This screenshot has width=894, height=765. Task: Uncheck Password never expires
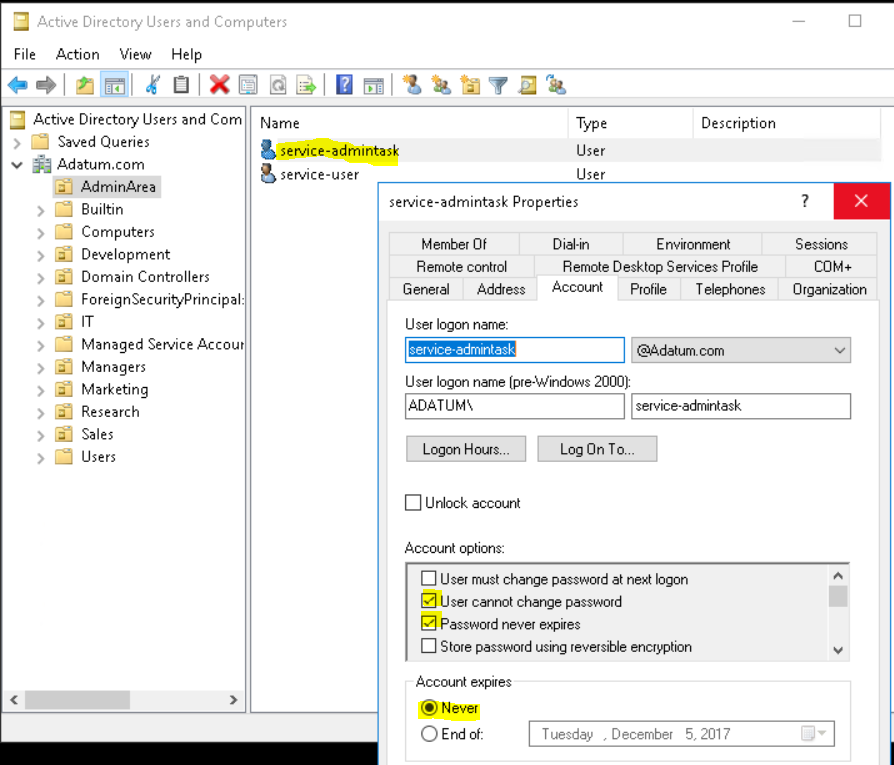429,623
